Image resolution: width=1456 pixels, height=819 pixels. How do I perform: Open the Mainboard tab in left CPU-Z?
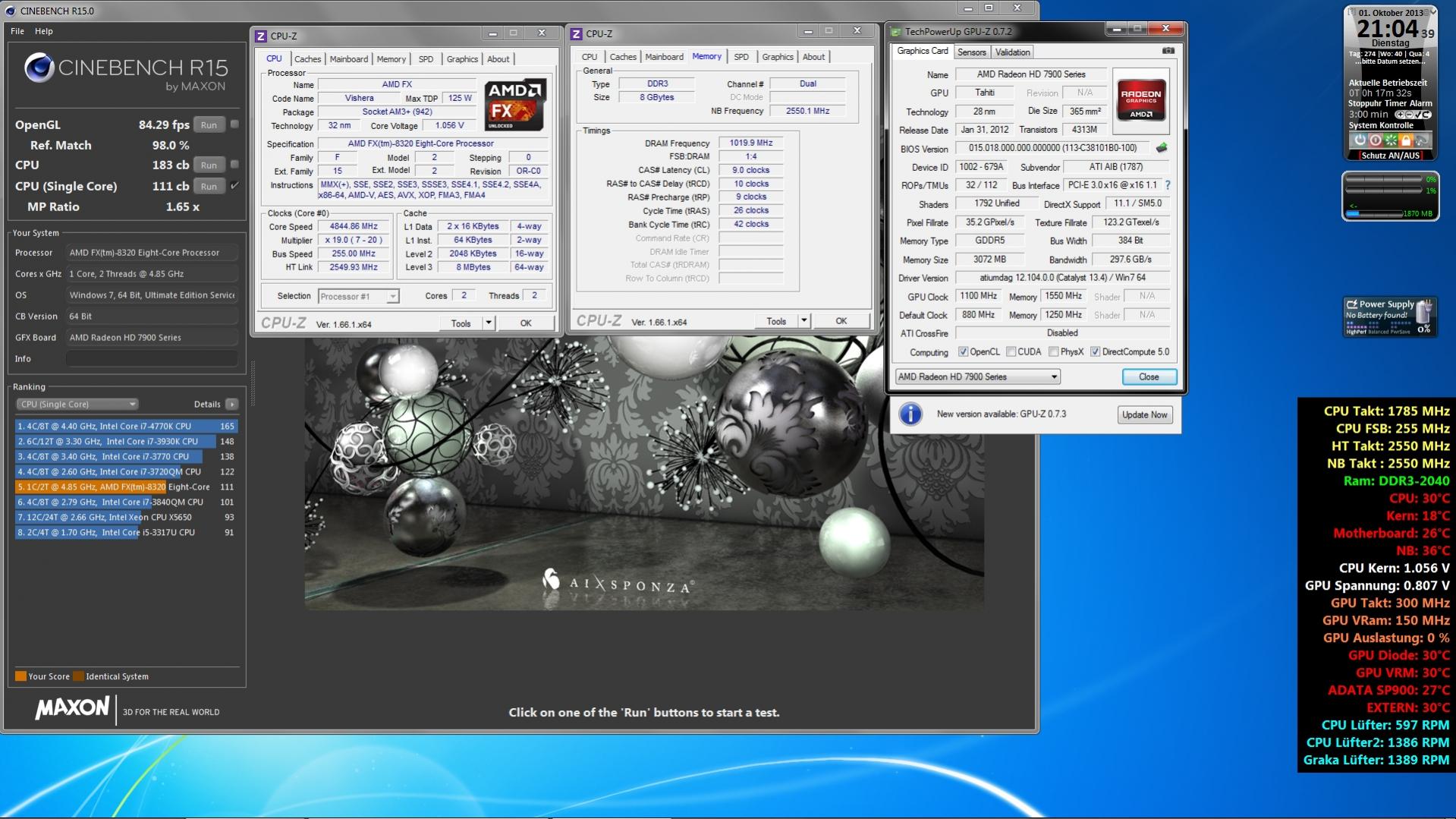348,59
